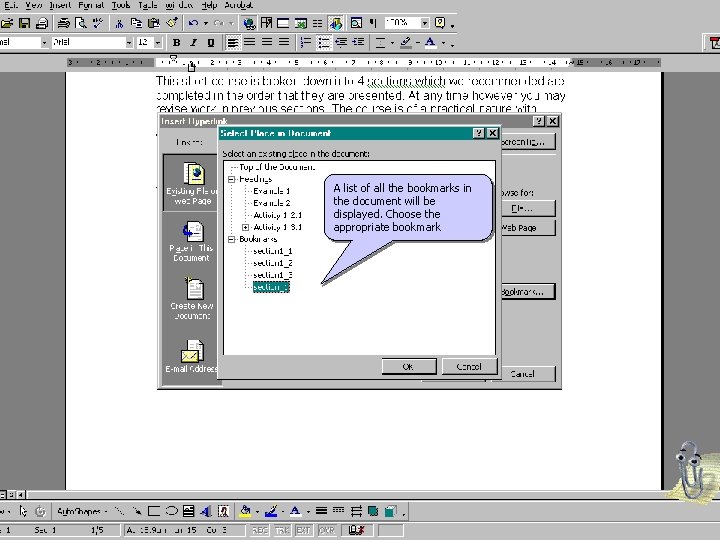720x540 pixels.
Task: Open the Help menu
Action: click(x=209, y=5)
